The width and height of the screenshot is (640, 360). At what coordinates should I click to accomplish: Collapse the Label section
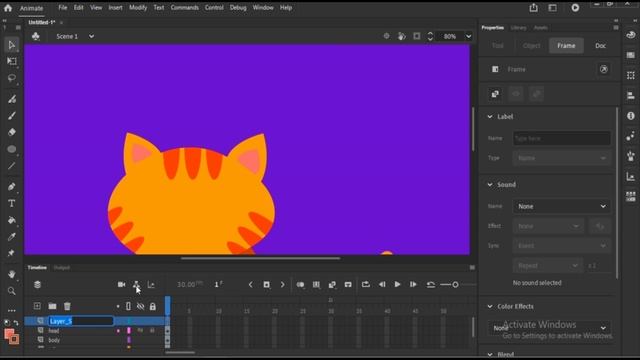coord(490,117)
